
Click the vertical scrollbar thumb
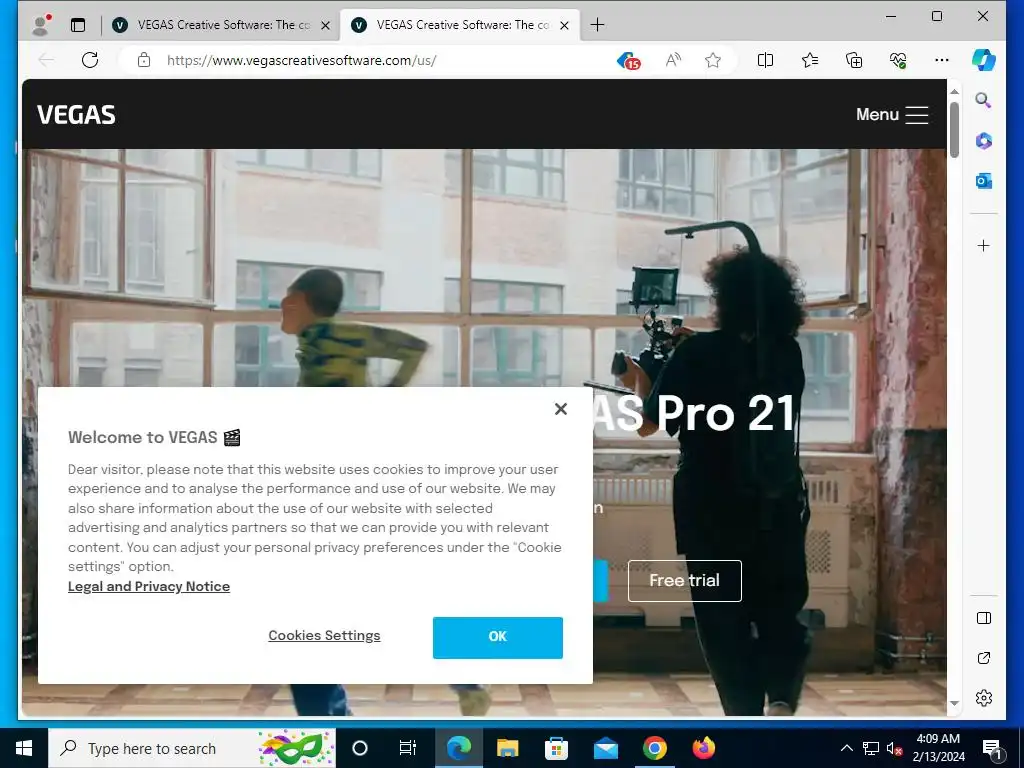(x=954, y=129)
